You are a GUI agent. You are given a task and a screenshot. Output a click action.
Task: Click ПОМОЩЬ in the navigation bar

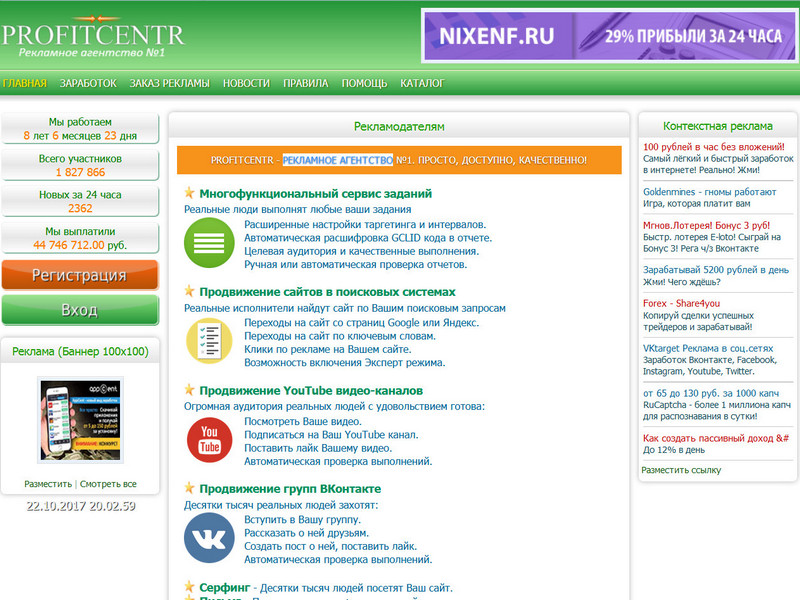click(364, 83)
